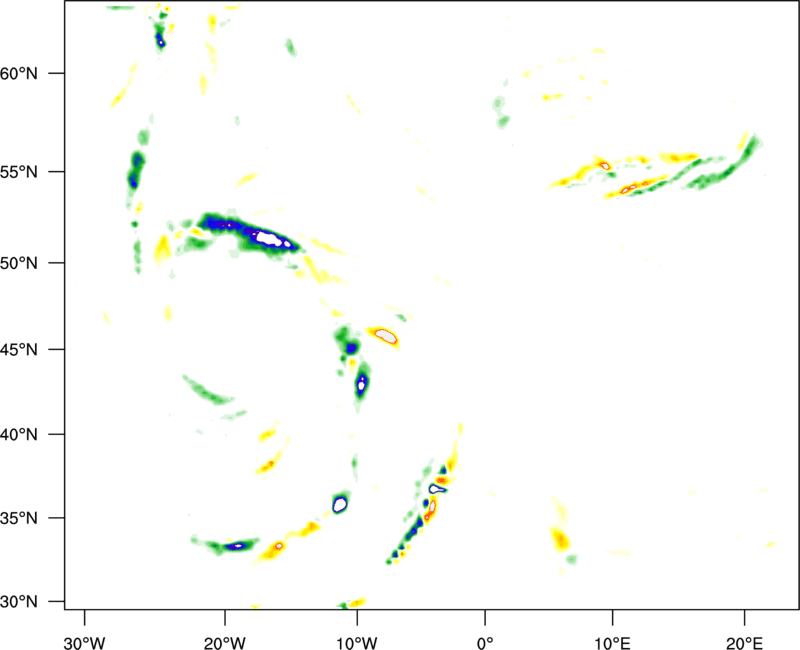Click the 40°N latitude label
This screenshot has height=650, width=800.
(x=19, y=435)
